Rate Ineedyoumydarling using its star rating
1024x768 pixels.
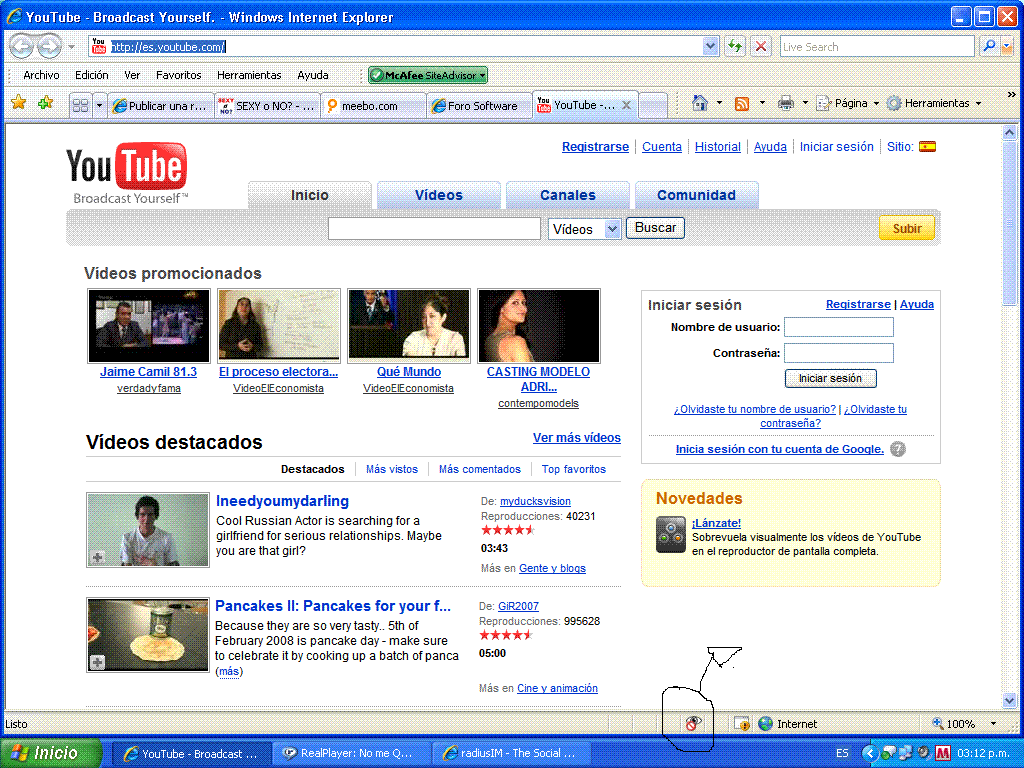point(508,530)
